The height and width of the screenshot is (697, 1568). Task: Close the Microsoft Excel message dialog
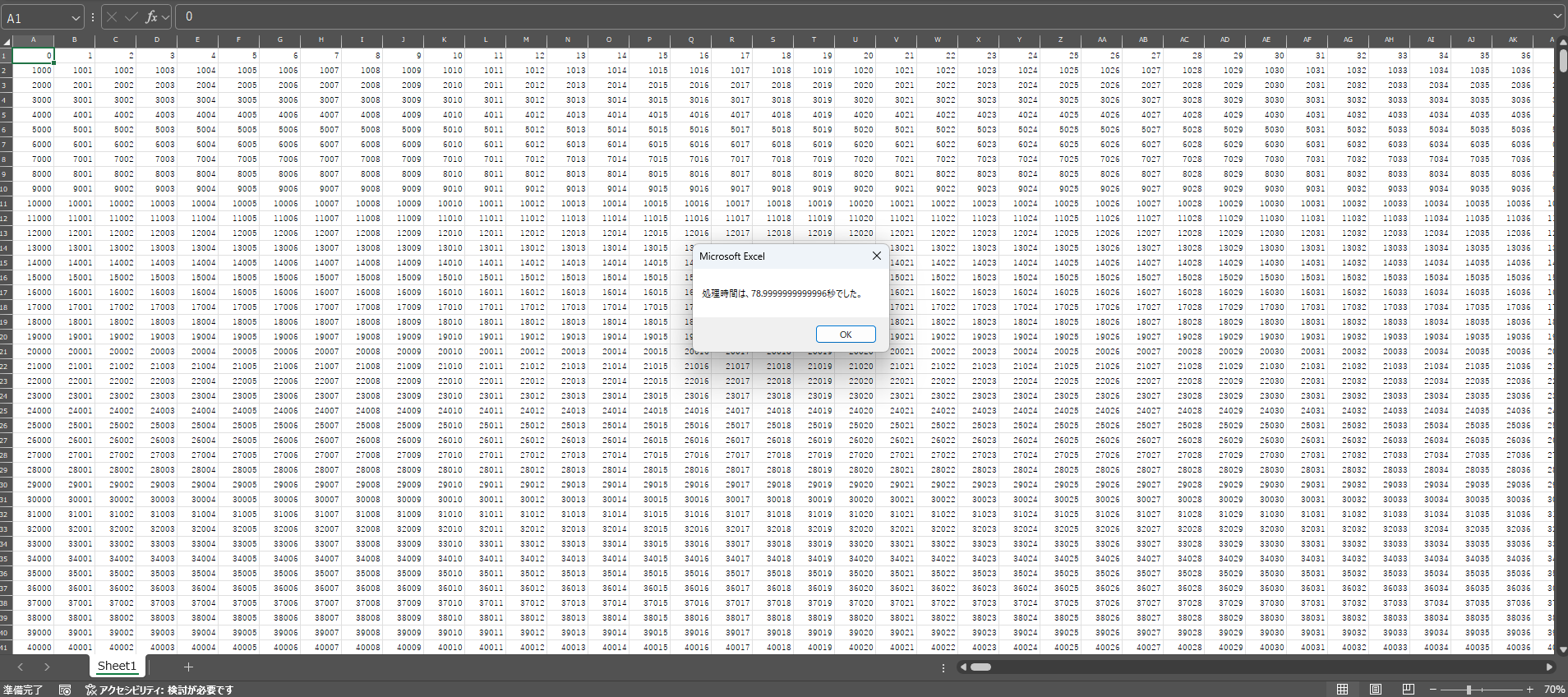click(876, 256)
